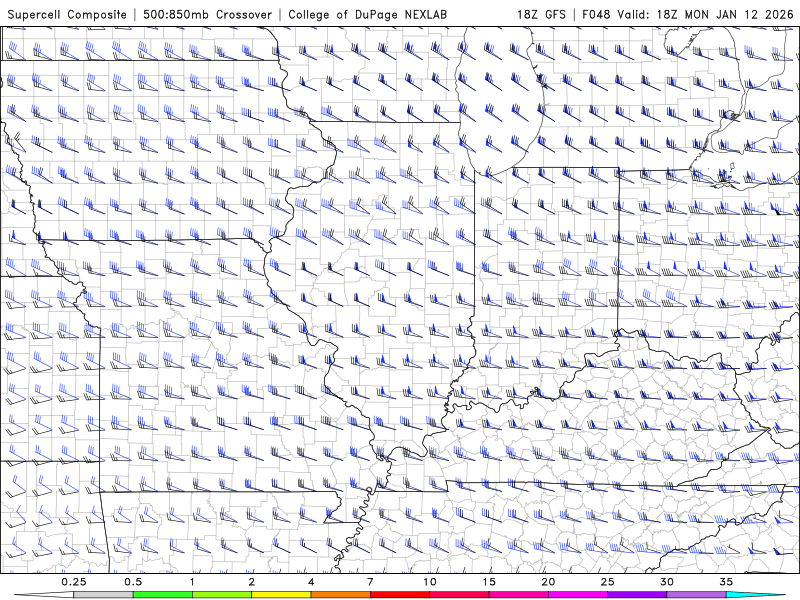
Task: Select the hot pink swatch between 15 and 20
Action: pyautogui.click(x=518, y=595)
